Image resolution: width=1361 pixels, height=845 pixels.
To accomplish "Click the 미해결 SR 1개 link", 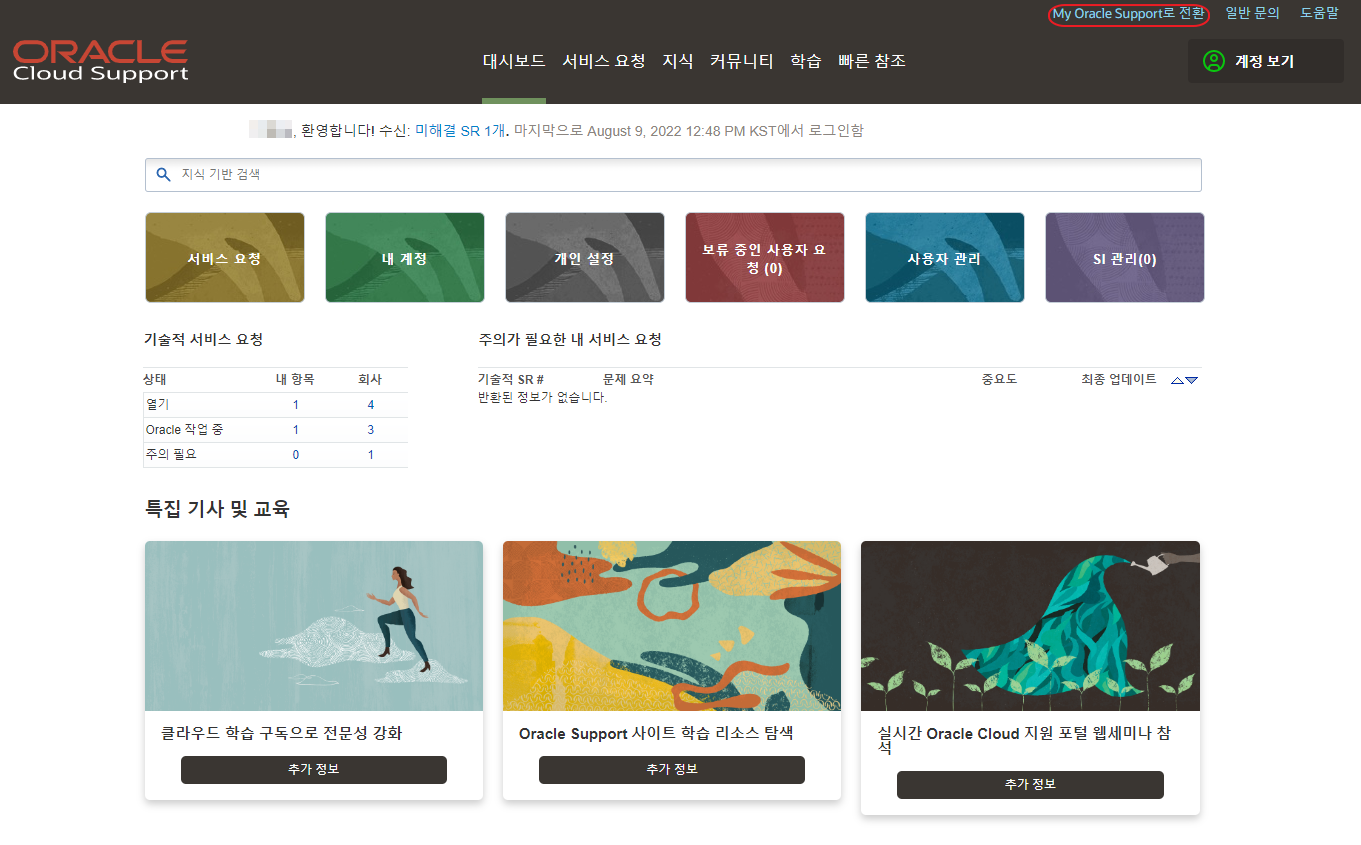I will pyautogui.click(x=460, y=131).
